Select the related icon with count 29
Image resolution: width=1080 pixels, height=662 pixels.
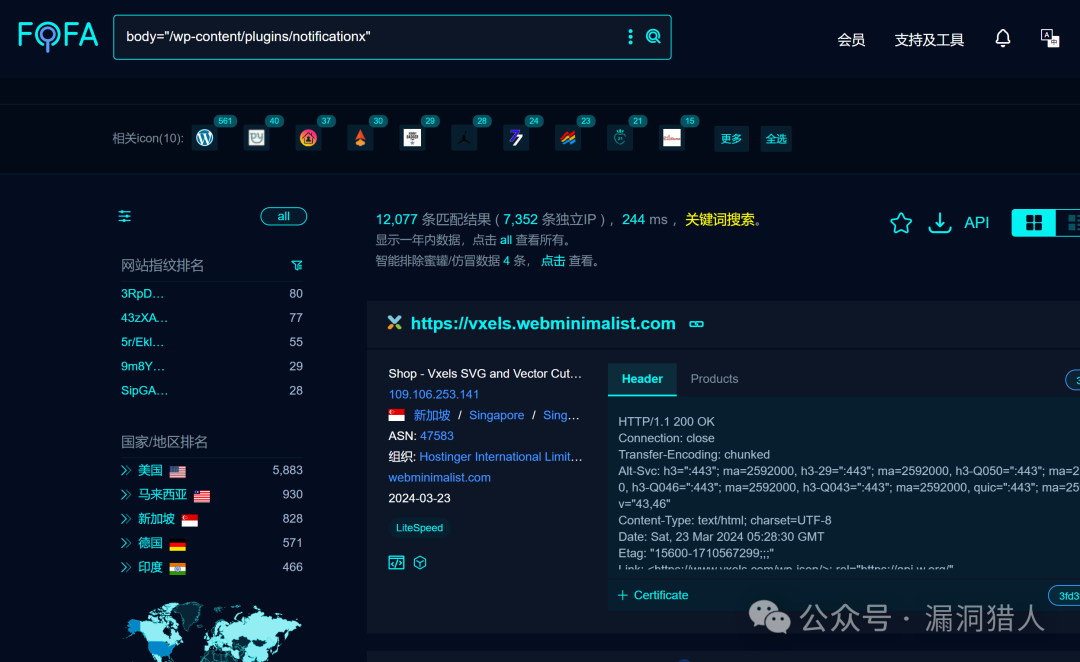pyautogui.click(x=412, y=138)
